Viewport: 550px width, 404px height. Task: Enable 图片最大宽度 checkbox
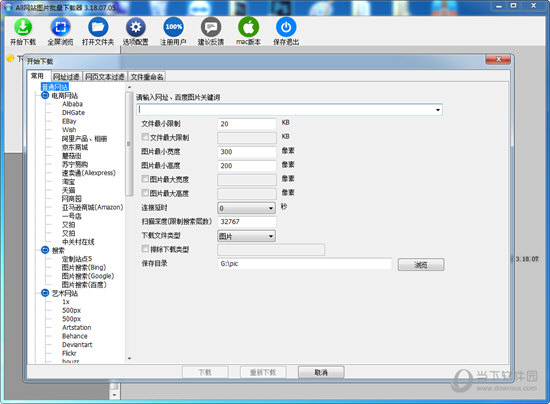pyautogui.click(x=145, y=179)
